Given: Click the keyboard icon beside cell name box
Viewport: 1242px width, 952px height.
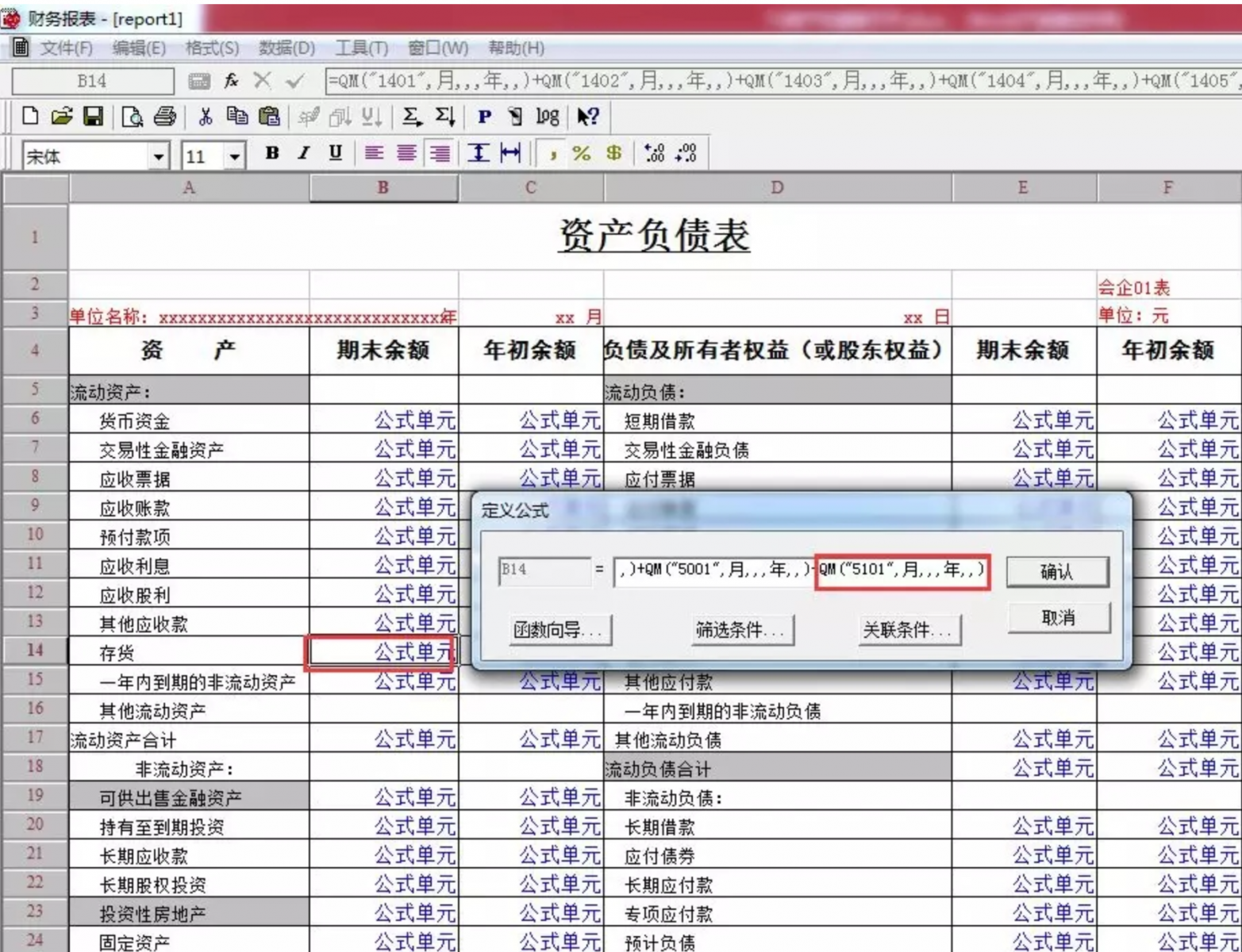Looking at the screenshot, I should point(199,81).
